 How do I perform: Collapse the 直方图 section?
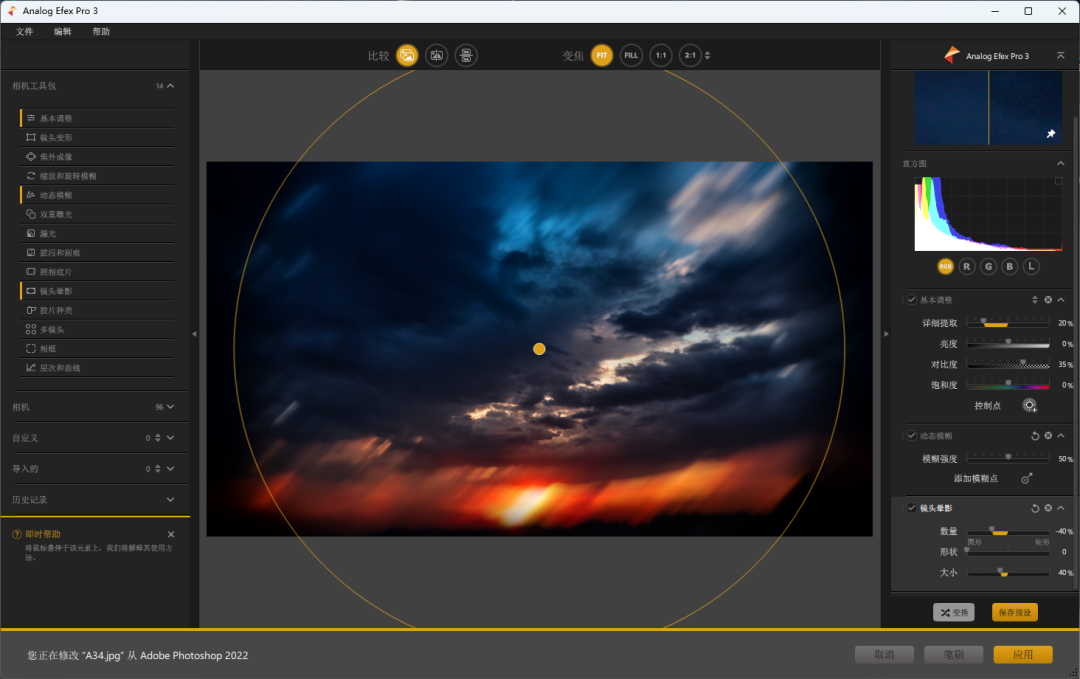coord(1060,163)
